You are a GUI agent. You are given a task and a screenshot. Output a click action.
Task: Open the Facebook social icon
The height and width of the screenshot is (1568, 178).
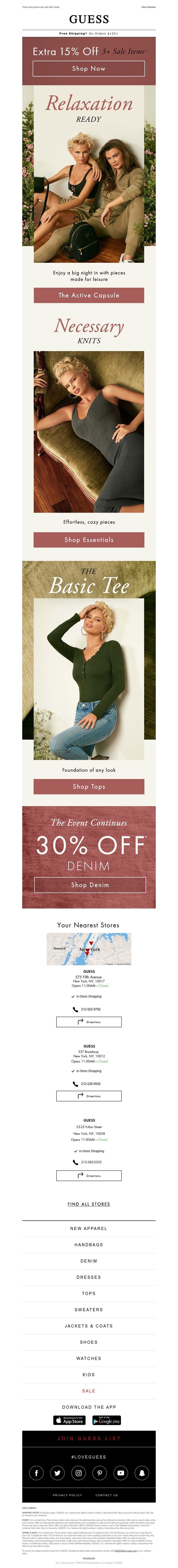36,1473
